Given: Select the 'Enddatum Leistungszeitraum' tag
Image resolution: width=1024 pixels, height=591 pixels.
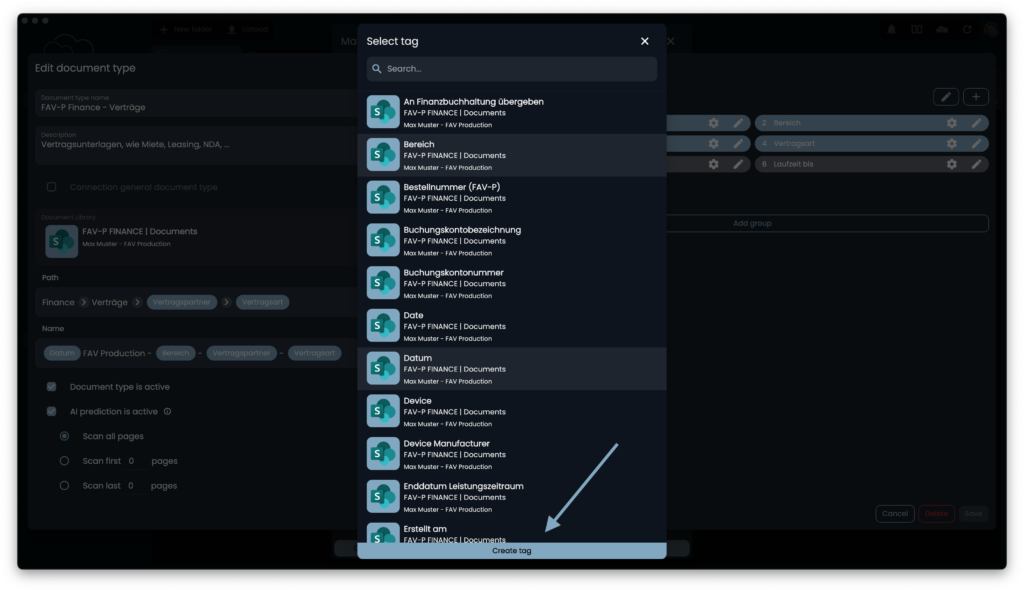Looking at the screenshot, I should (x=511, y=498).
